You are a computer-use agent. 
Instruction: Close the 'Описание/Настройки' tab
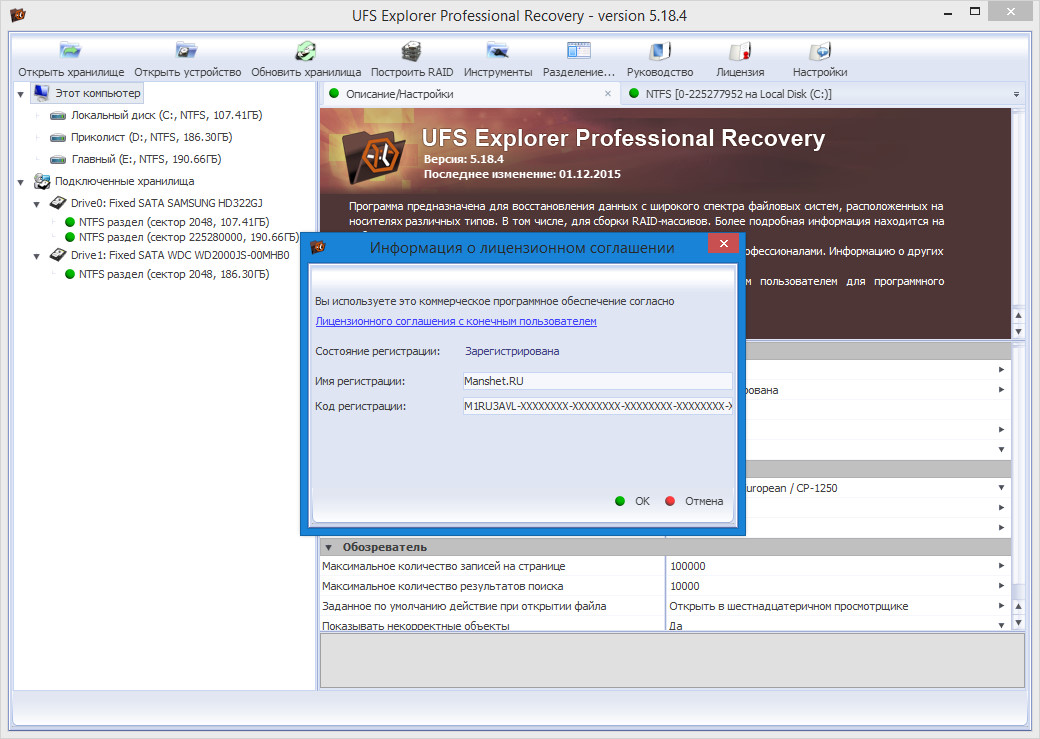click(x=608, y=94)
